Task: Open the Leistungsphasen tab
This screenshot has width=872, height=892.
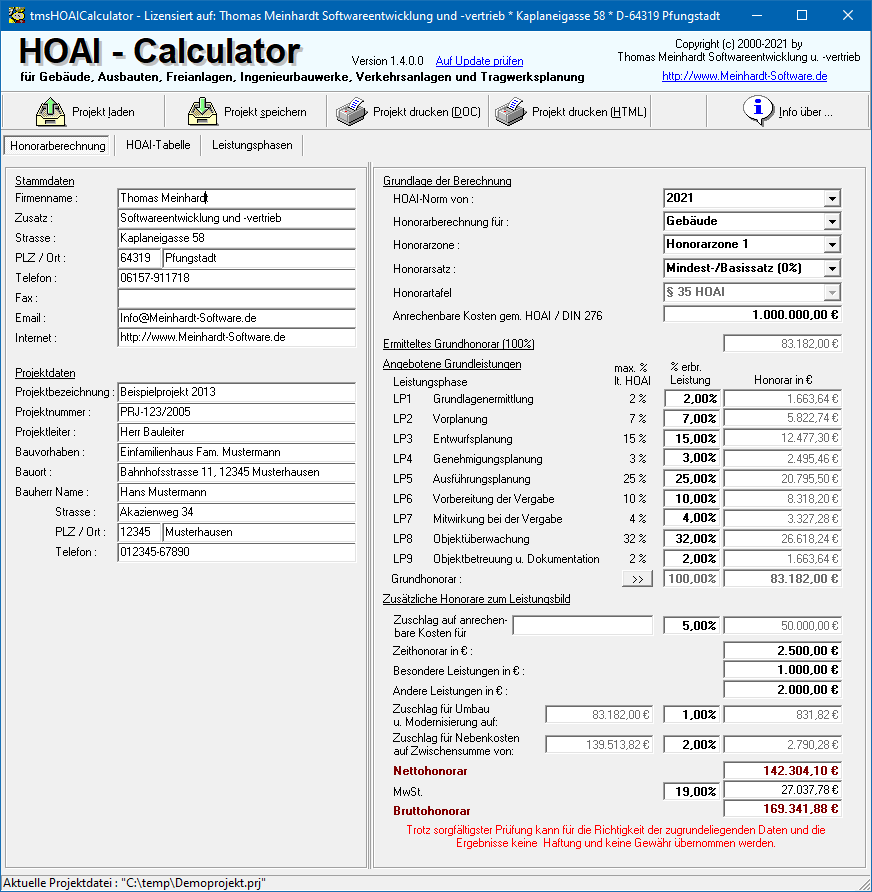Action: tap(252, 145)
